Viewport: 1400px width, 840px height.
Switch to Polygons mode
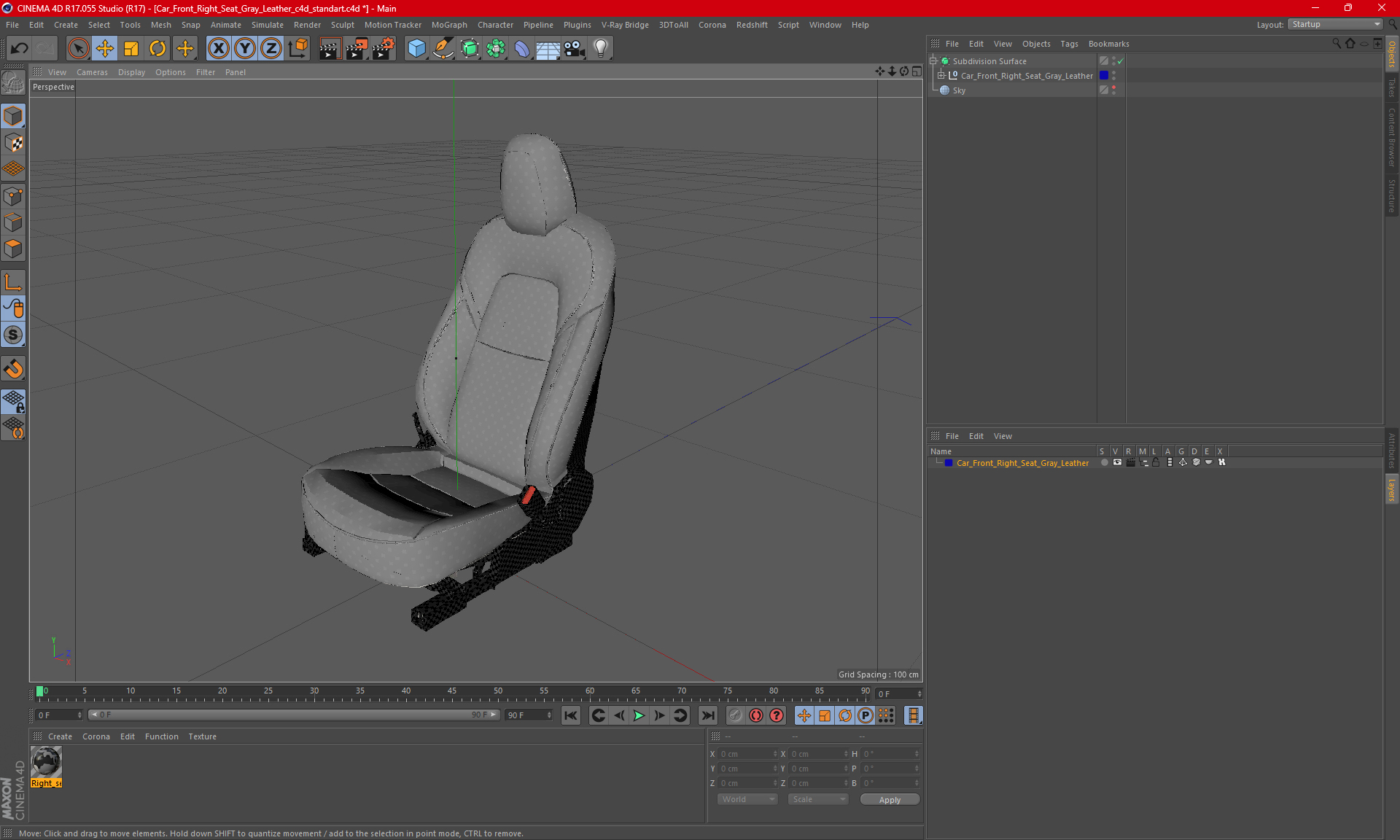pos(13,249)
